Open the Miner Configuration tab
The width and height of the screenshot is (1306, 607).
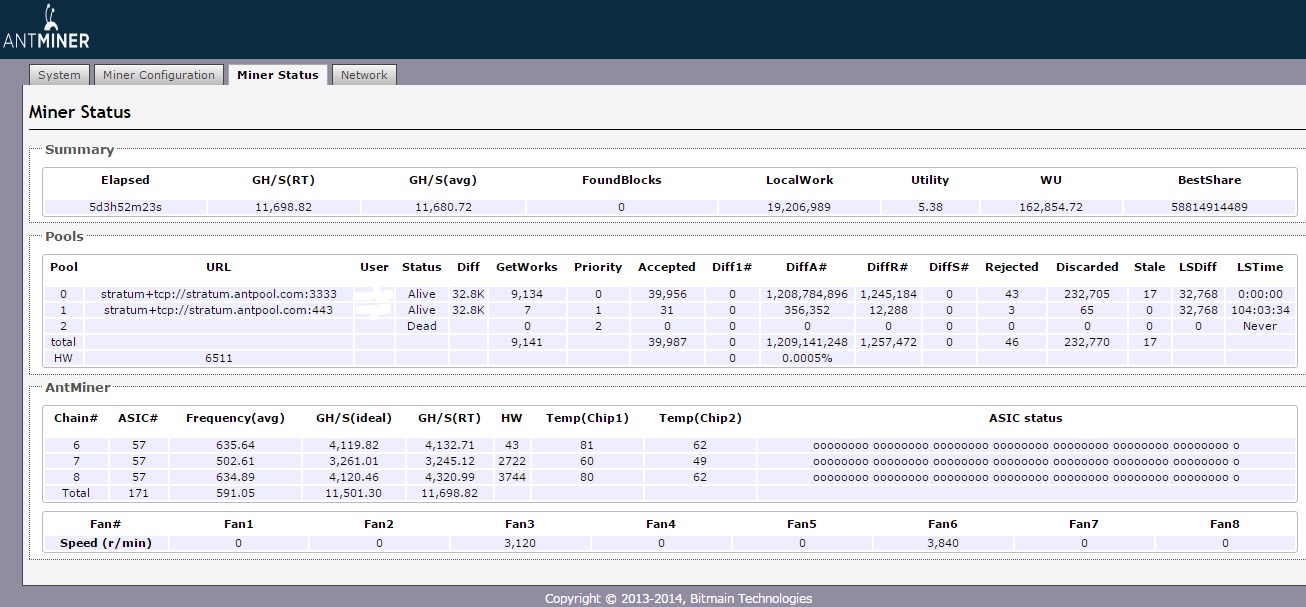pyautogui.click(x=159, y=75)
